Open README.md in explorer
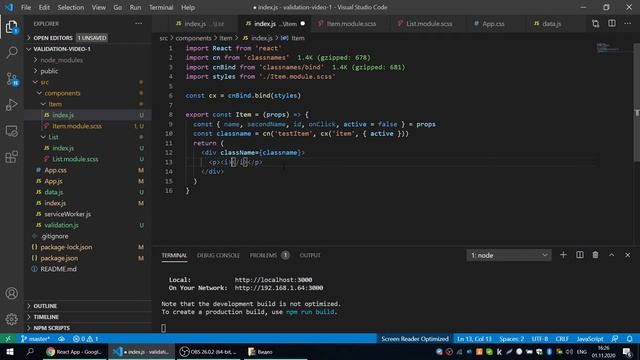 click(88, 269)
